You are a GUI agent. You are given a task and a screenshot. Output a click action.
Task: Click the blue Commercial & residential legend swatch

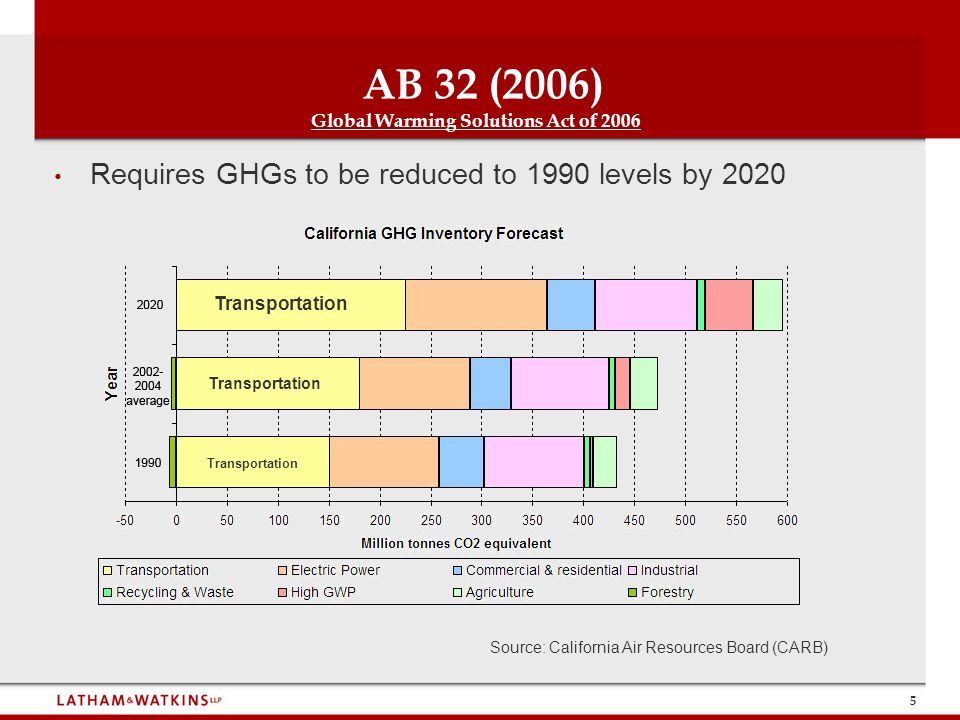(x=457, y=571)
